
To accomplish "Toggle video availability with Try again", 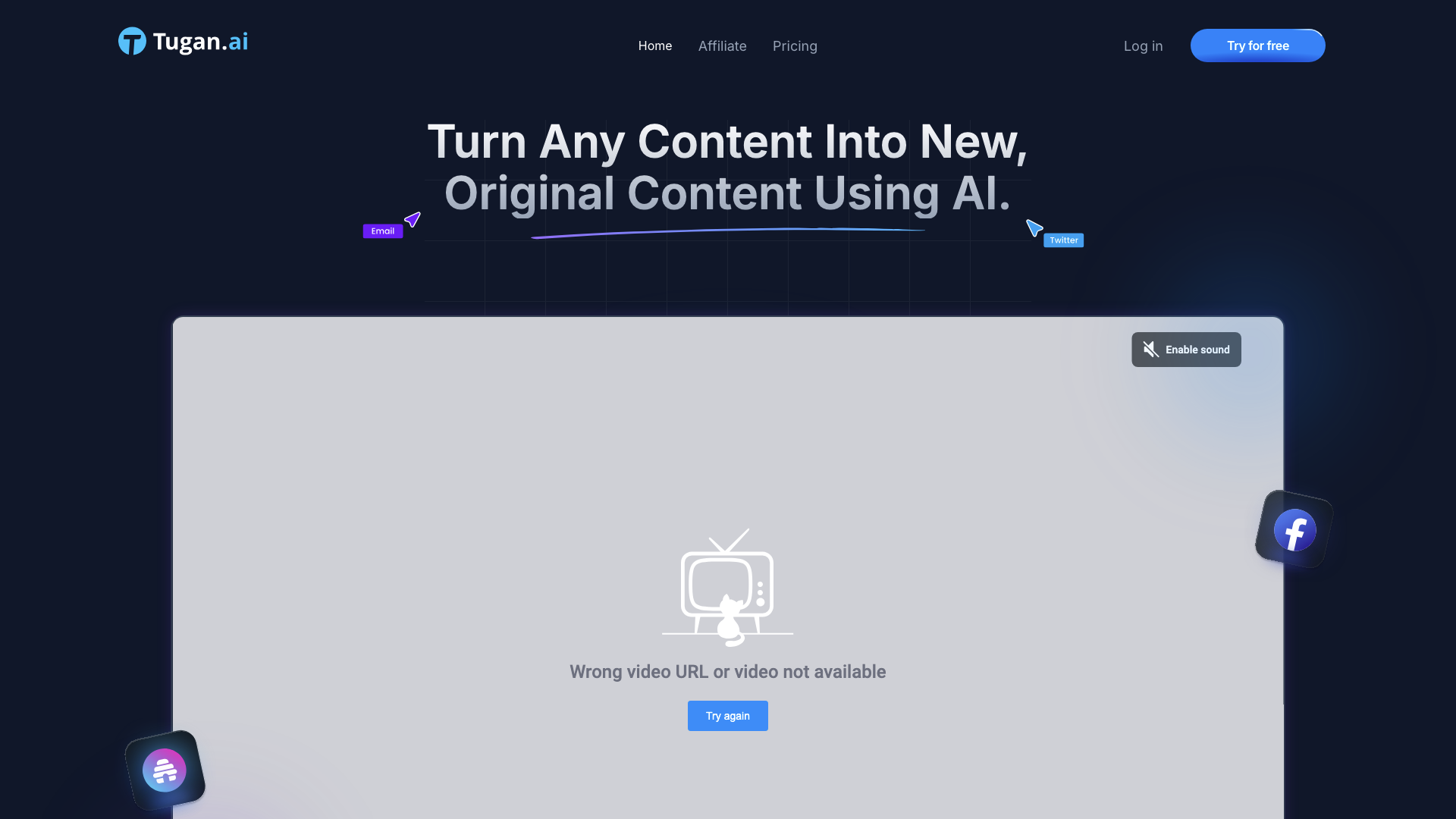I will click(727, 716).
